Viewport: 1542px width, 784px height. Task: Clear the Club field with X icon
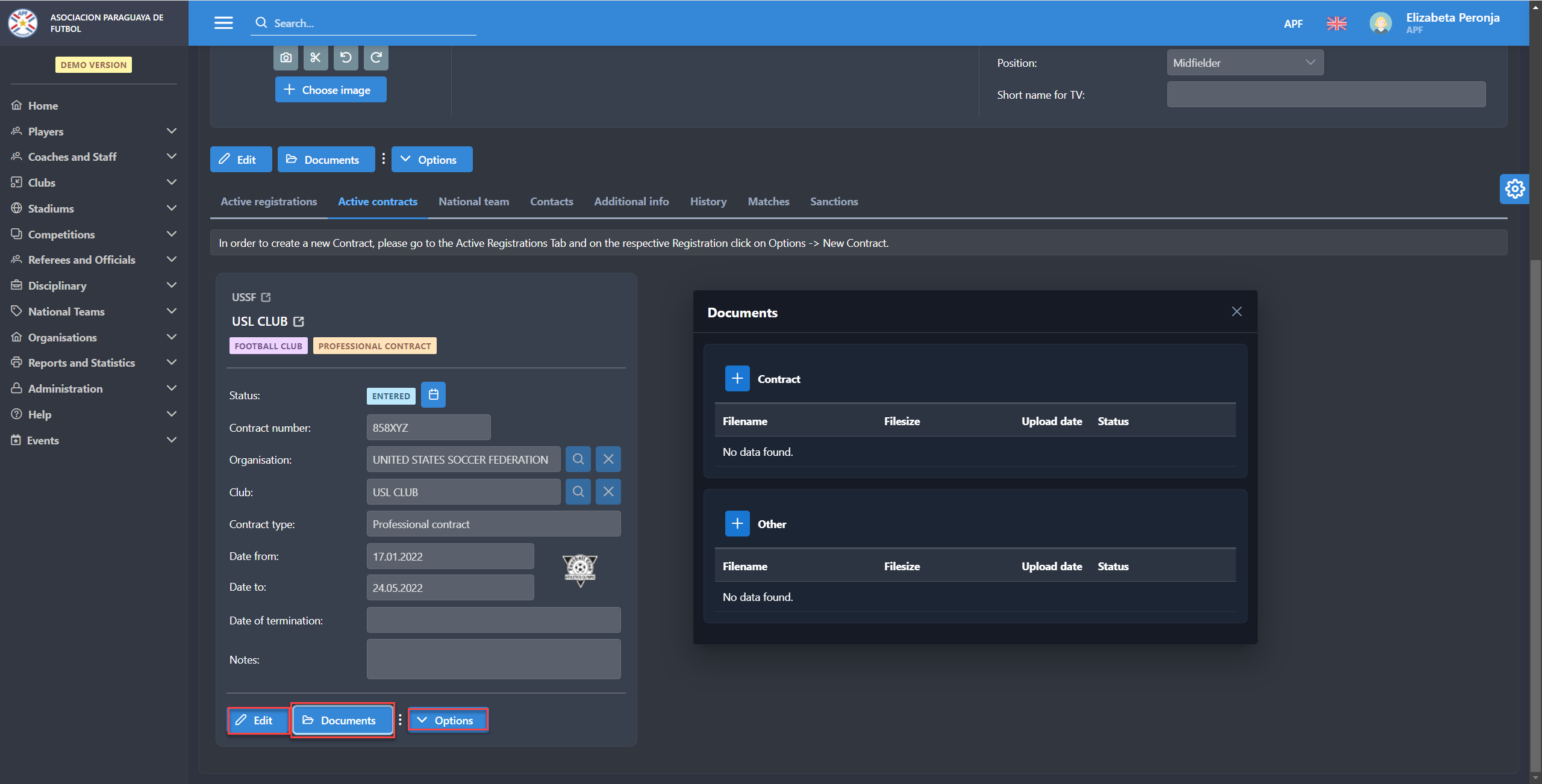608,492
